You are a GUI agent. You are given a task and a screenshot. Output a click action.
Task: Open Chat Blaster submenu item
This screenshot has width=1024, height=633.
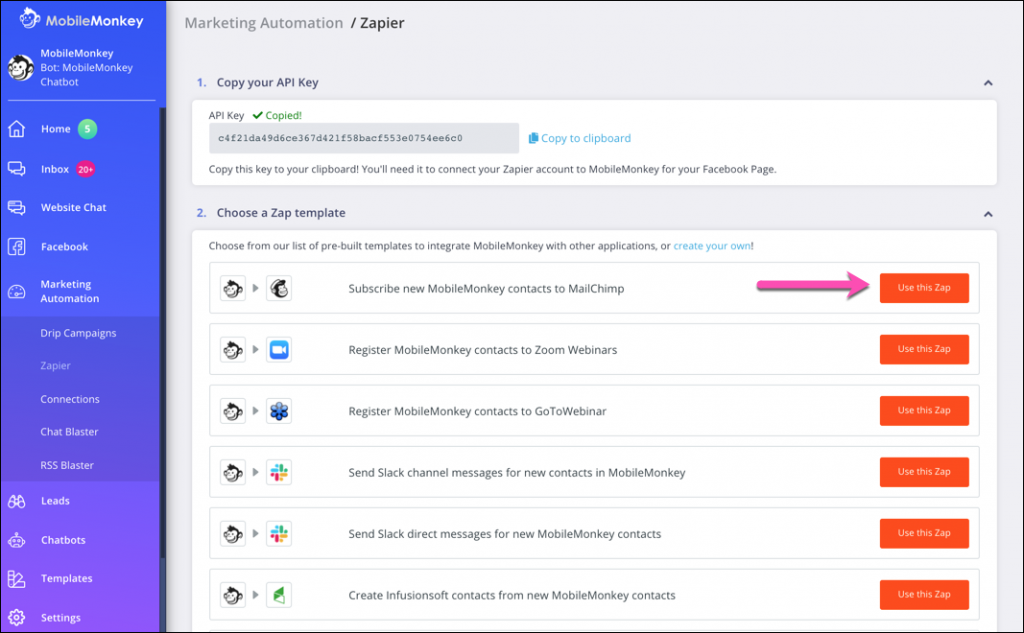(x=69, y=432)
